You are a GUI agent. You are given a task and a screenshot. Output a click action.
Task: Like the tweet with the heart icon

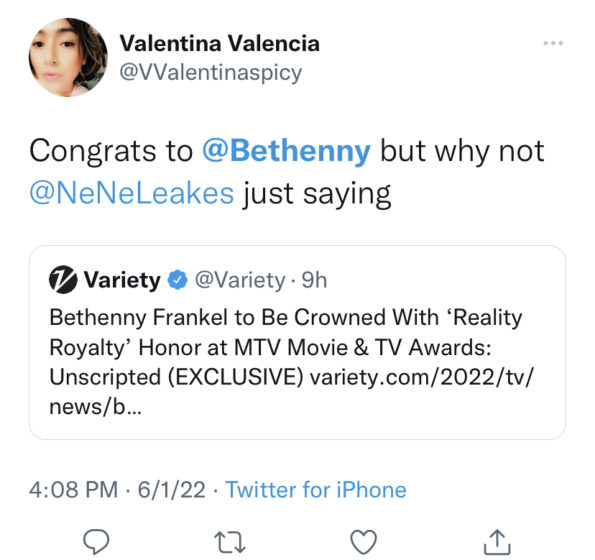coord(364,542)
